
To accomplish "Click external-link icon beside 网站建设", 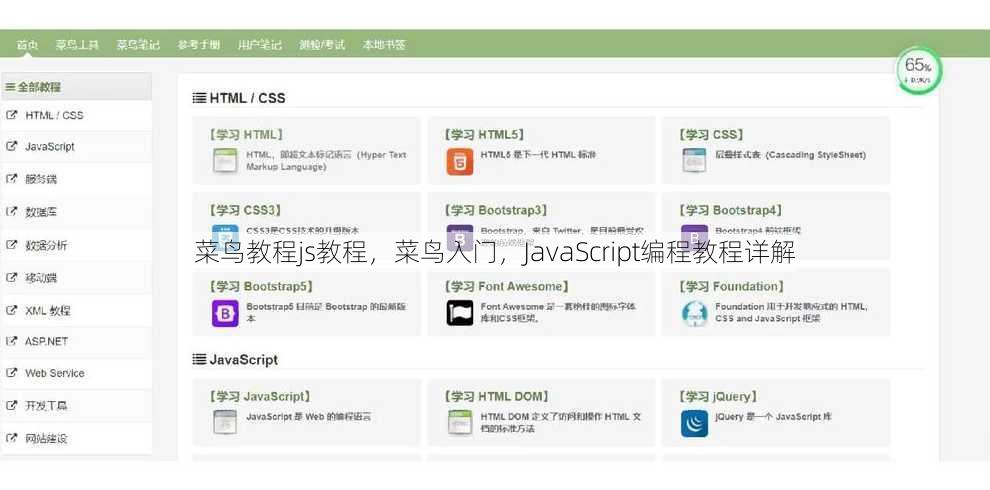I will click(11, 438).
